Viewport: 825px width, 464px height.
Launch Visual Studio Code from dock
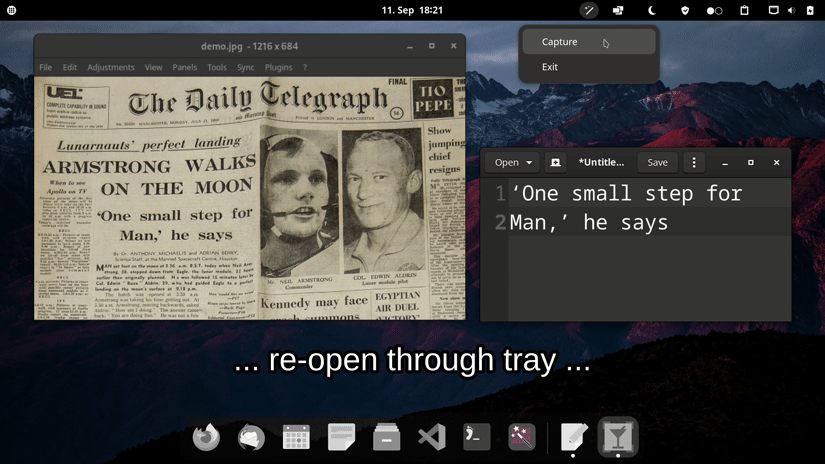432,437
